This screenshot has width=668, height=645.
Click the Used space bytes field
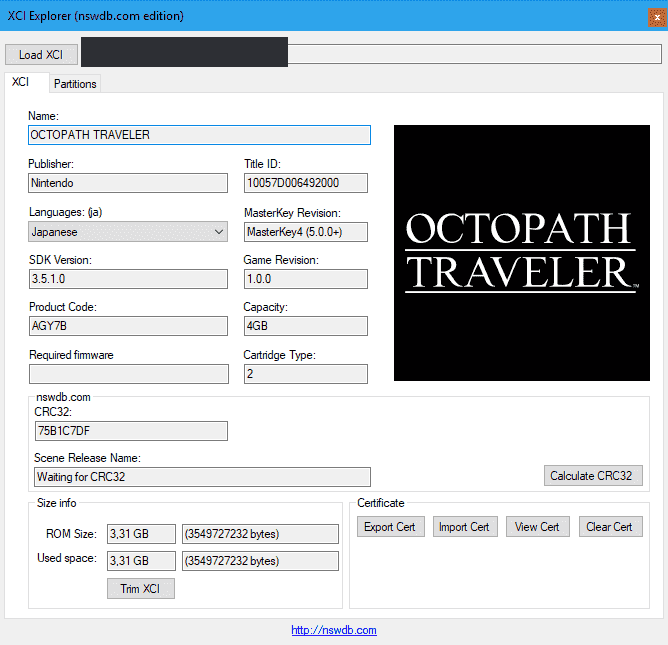point(260,561)
